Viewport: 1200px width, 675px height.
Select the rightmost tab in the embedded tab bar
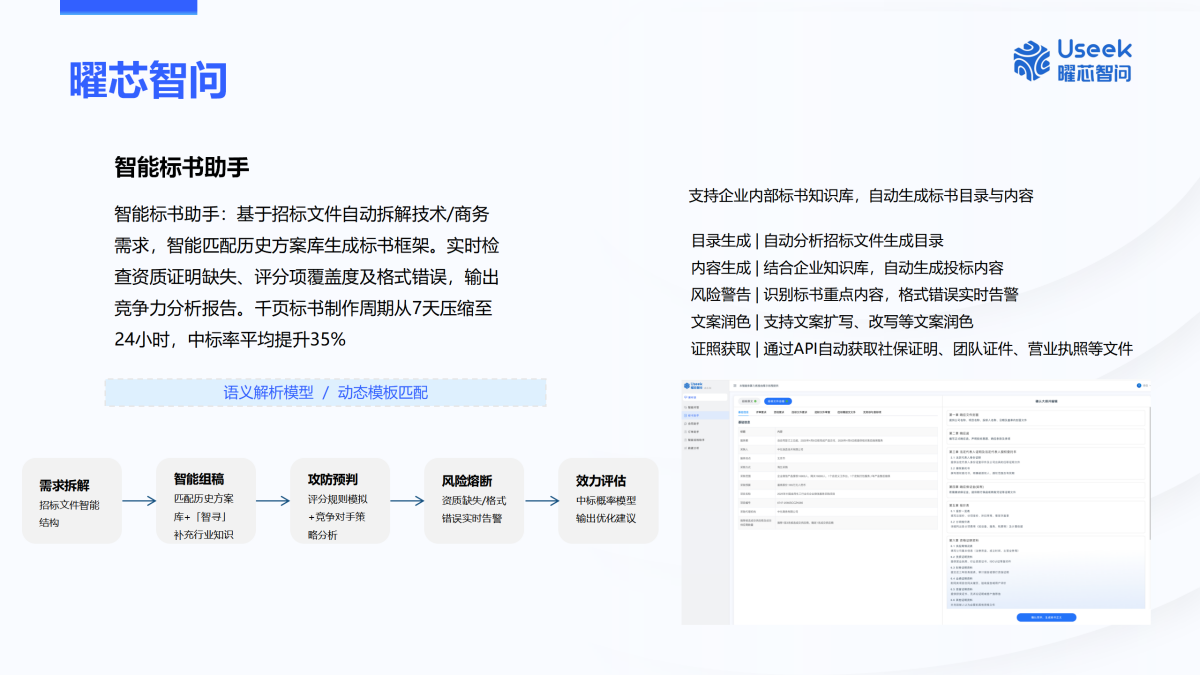coord(872,411)
